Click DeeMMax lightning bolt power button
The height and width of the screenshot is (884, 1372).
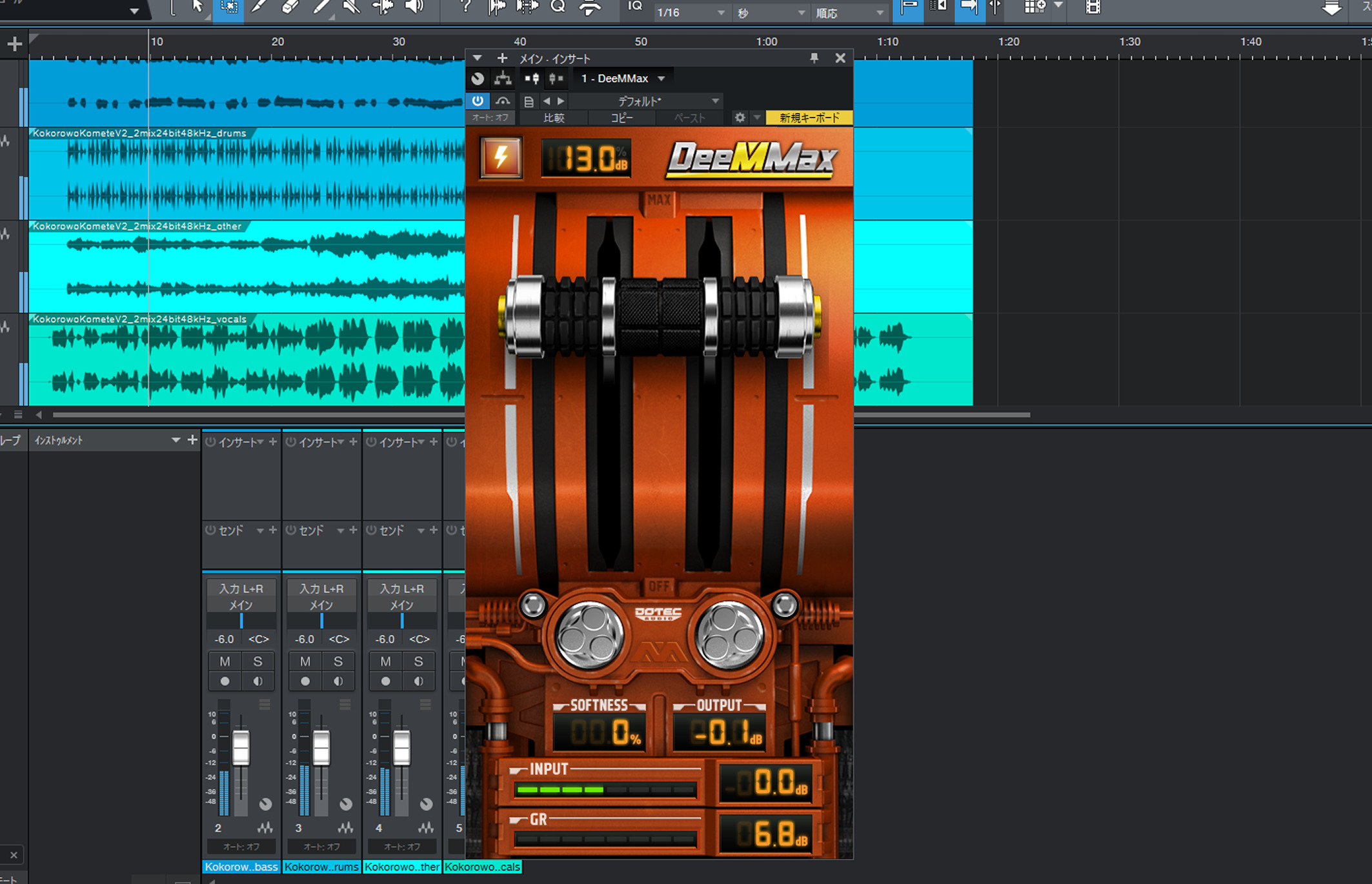501,157
